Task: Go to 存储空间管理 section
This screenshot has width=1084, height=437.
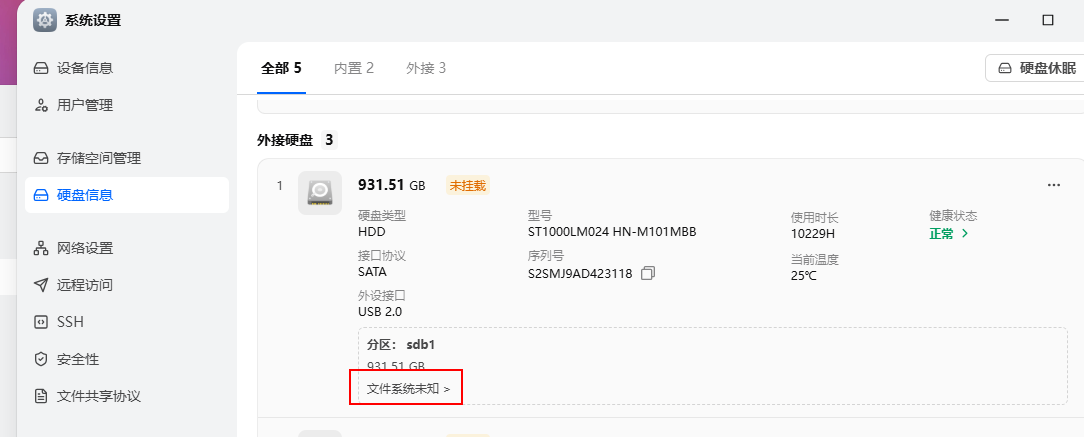Action: [98, 158]
